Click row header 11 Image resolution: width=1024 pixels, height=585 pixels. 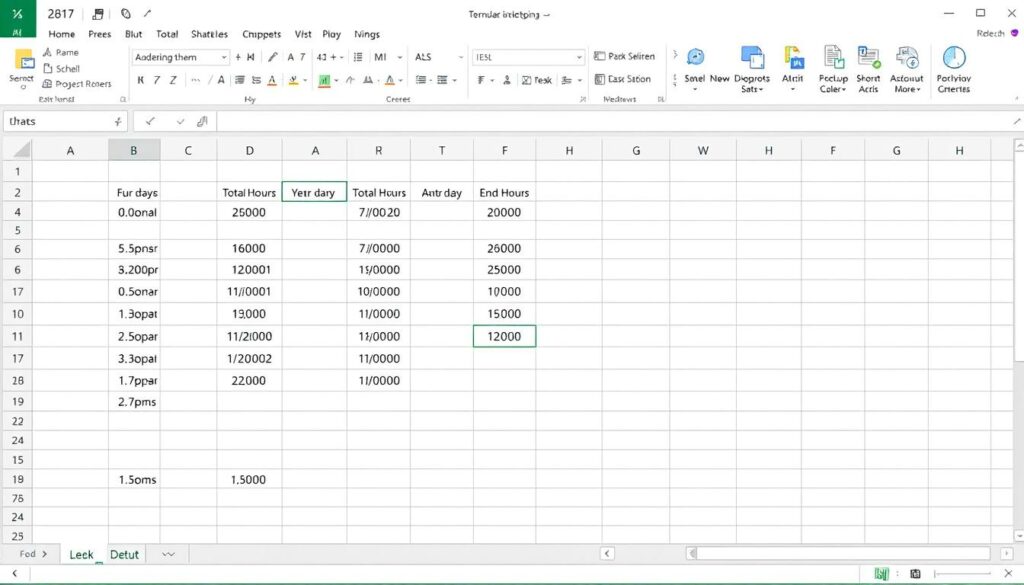coord(17,336)
